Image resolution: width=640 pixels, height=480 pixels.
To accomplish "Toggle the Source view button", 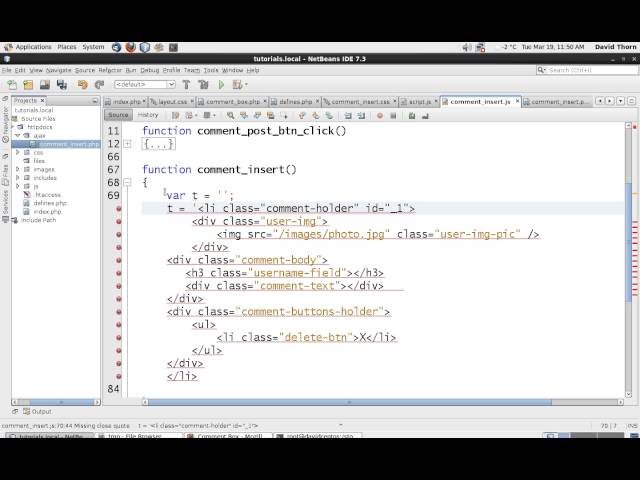I will 118,116.
